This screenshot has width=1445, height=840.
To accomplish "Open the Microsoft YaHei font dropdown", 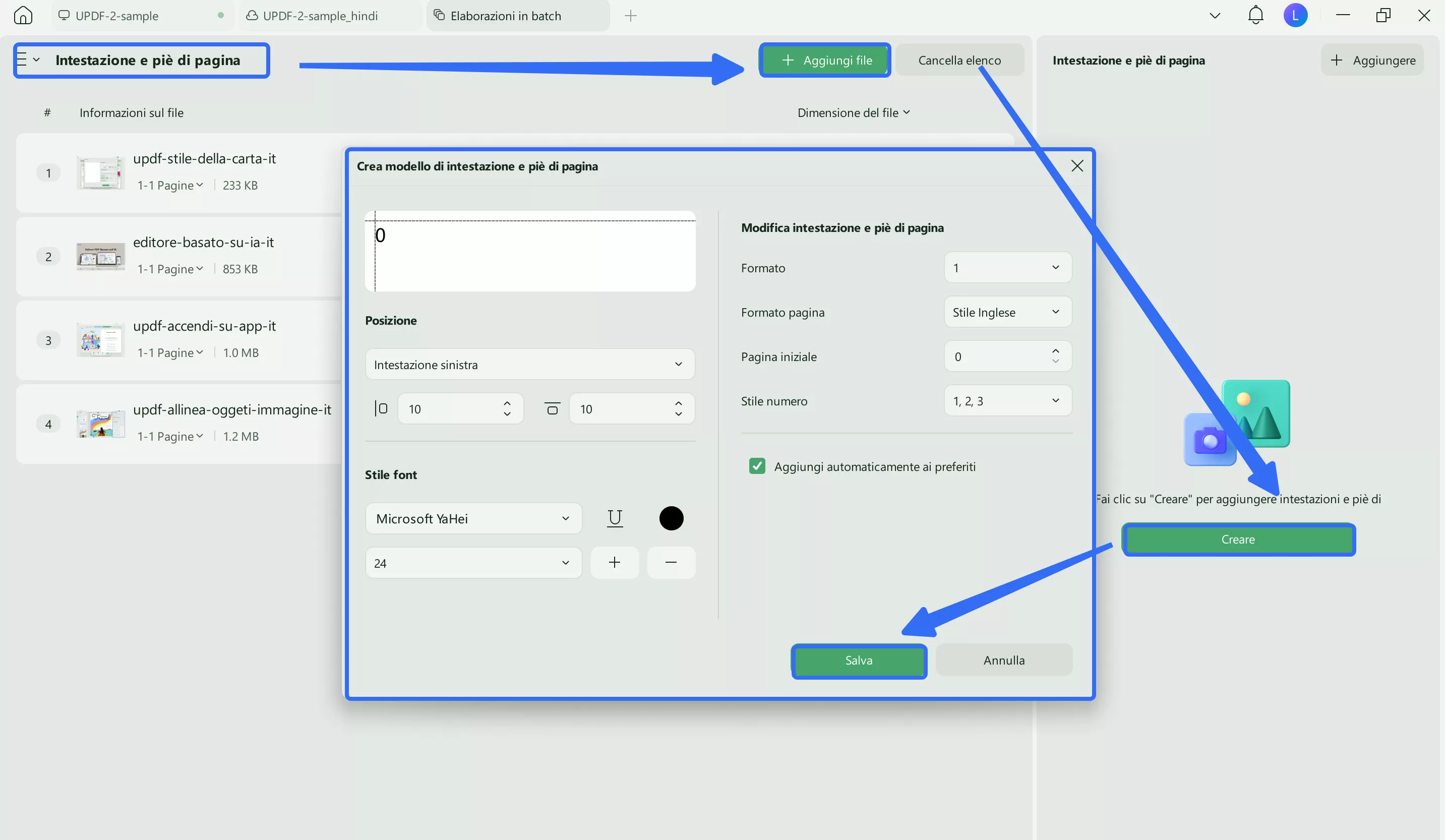I will click(473, 518).
